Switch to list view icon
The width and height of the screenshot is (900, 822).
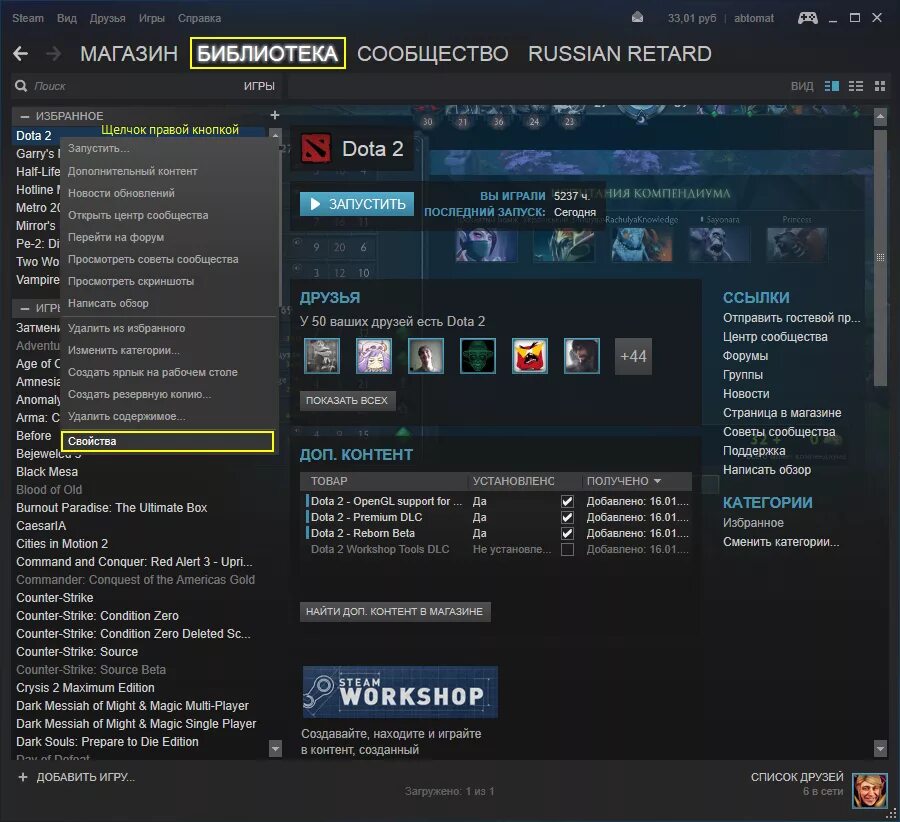pyautogui.click(x=856, y=86)
